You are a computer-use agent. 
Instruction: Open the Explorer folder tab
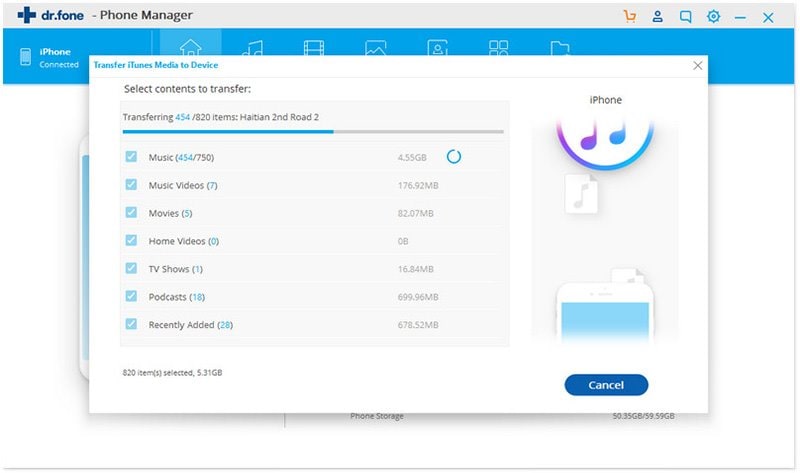(x=560, y=48)
